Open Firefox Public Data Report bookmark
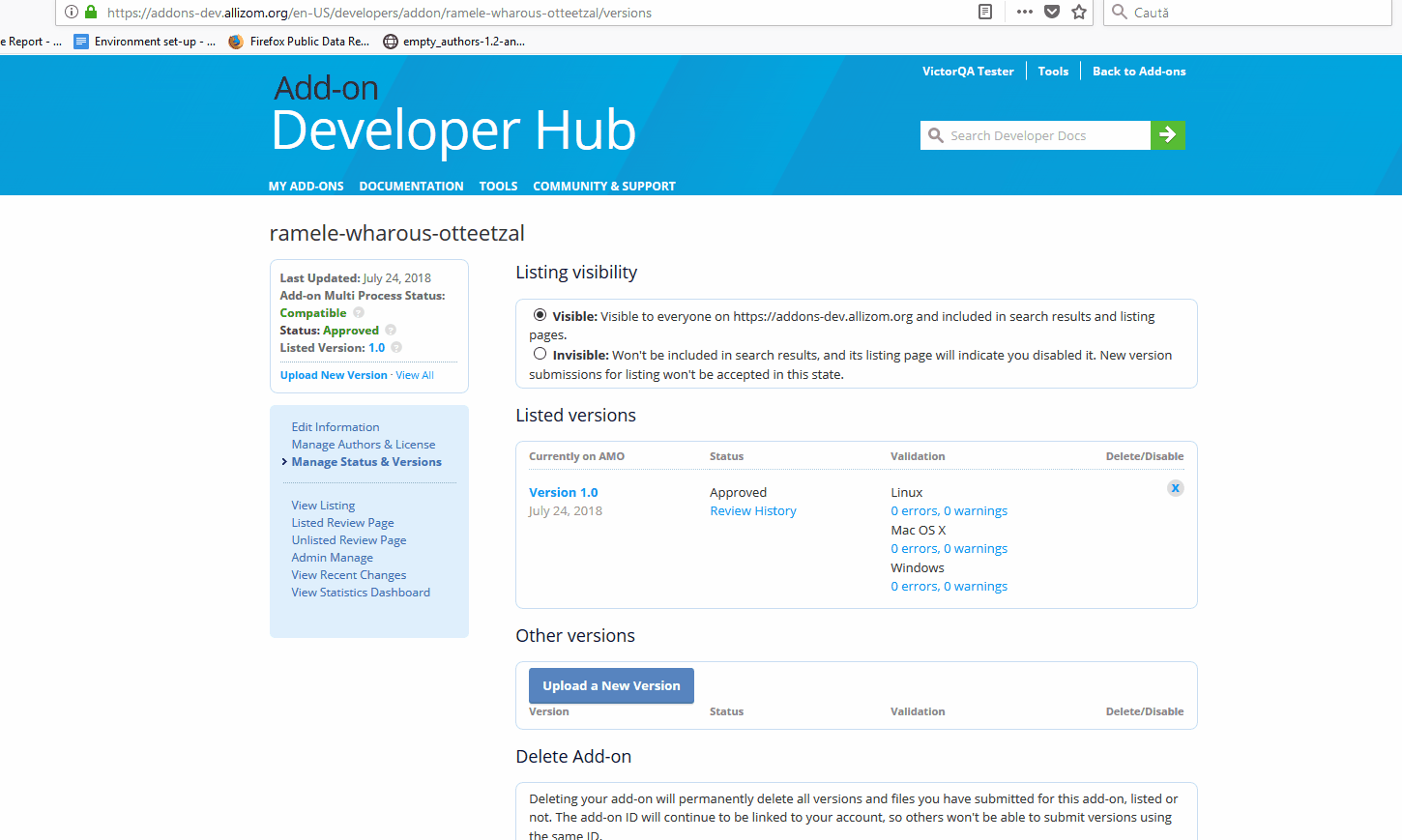1402x840 pixels. tap(300, 42)
